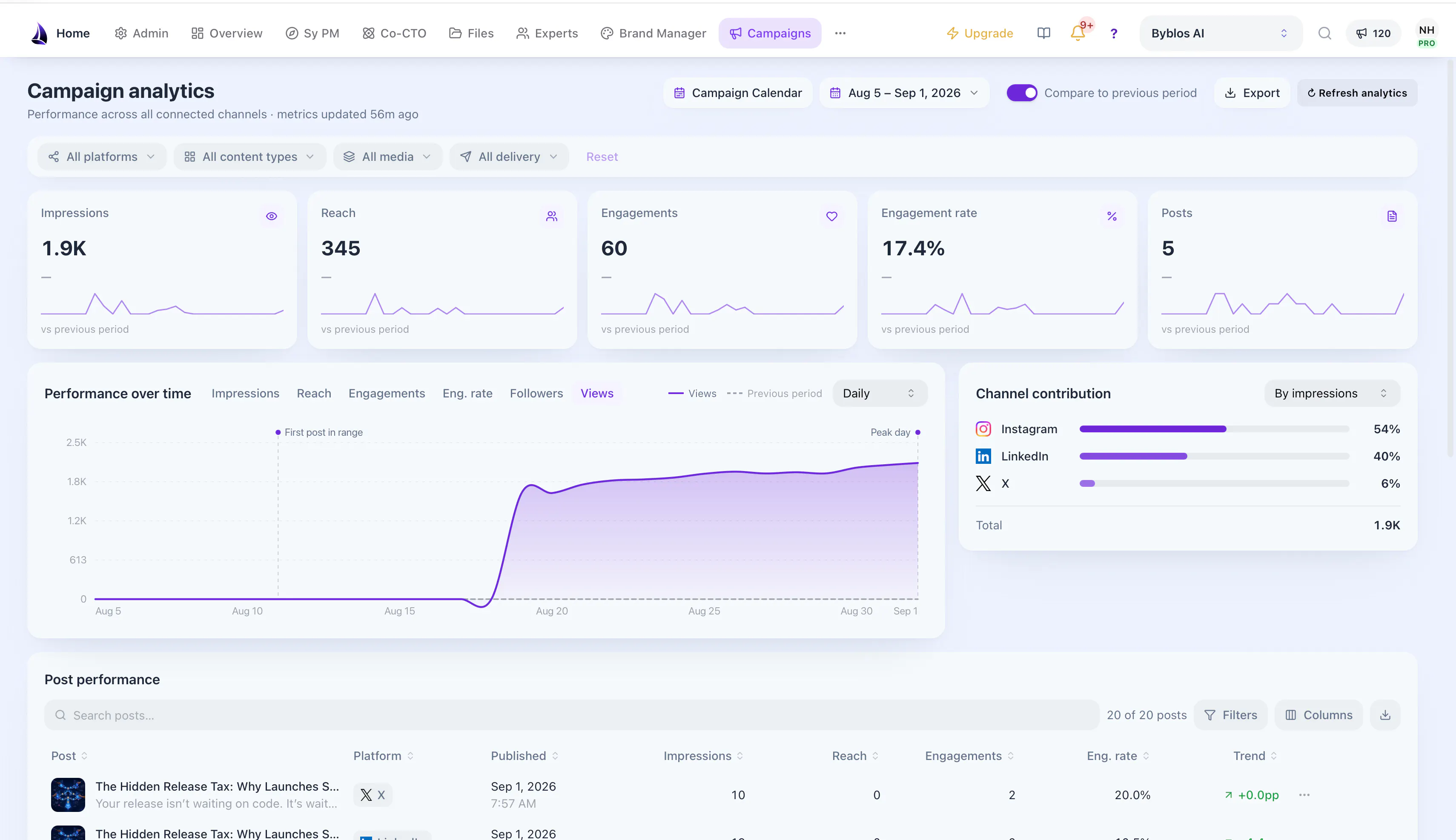Toggle Compare to previous period switch
1456x840 pixels.
[1021, 93]
